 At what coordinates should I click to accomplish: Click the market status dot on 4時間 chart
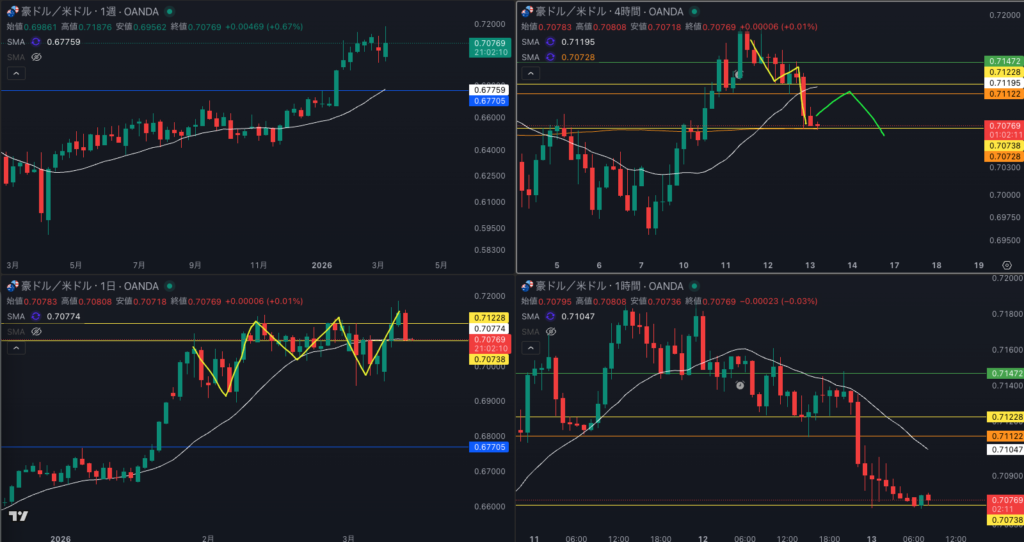pos(695,12)
